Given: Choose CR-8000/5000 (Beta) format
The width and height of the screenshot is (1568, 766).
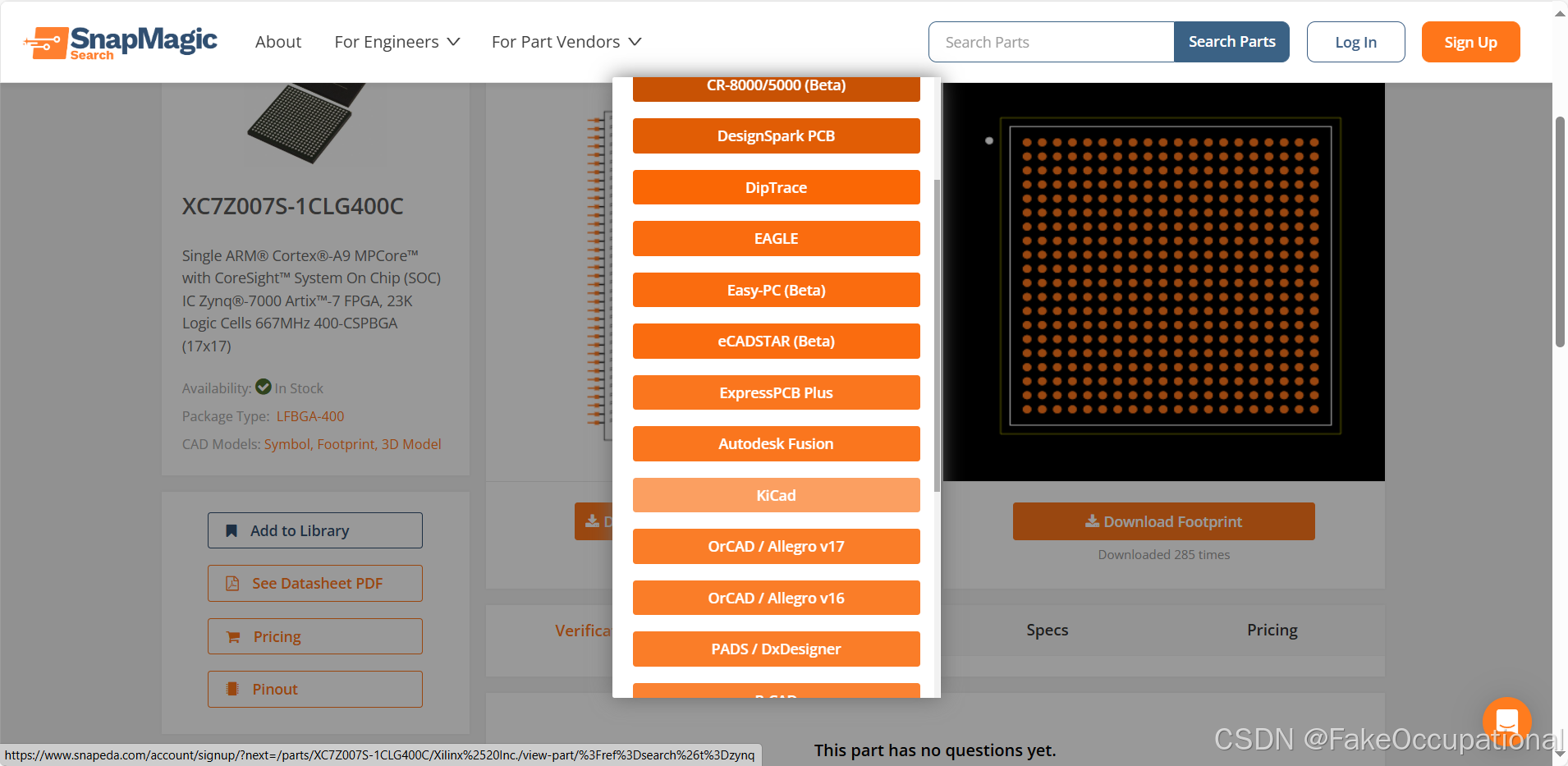Looking at the screenshot, I should pyautogui.click(x=777, y=89).
